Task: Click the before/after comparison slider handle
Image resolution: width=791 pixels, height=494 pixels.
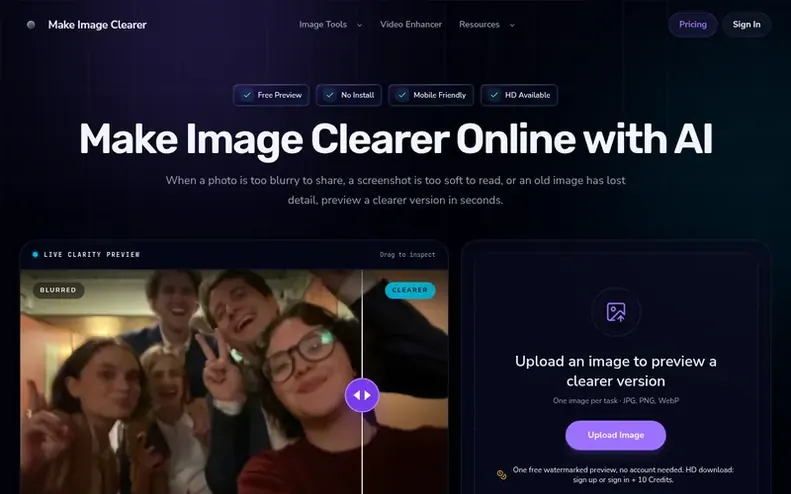Action: tap(362, 395)
